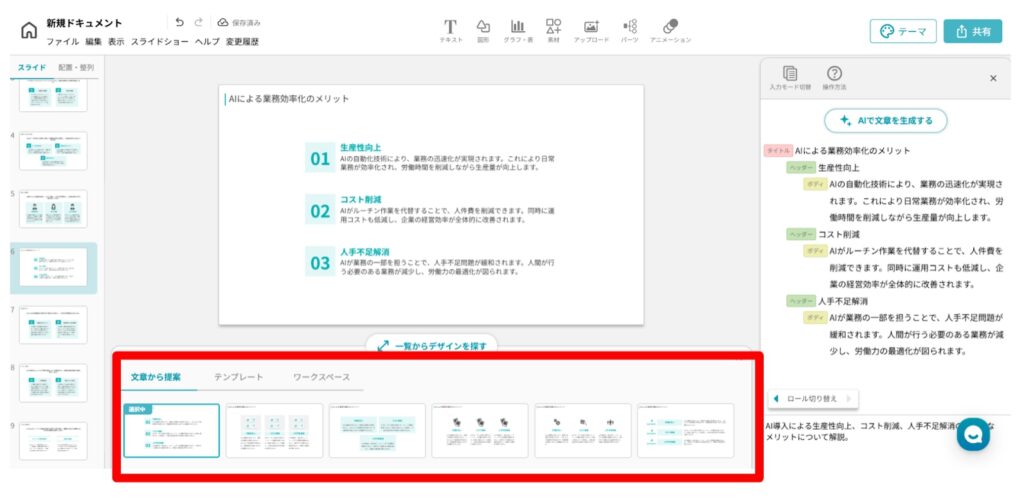Open the 図形 (Shapes) tool
The image size is (1024, 501).
[x=483, y=26]
